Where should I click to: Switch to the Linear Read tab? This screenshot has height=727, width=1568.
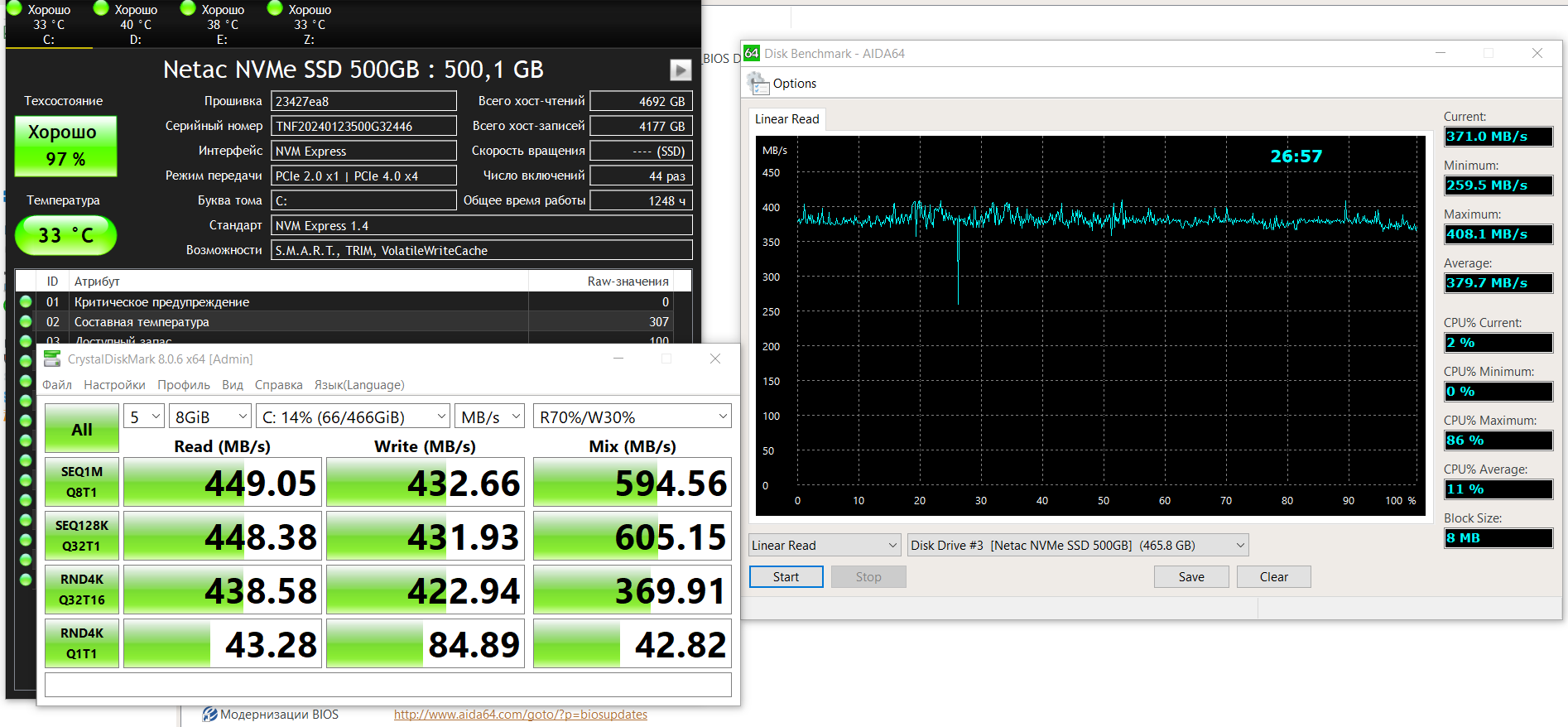tap(786, 119)
